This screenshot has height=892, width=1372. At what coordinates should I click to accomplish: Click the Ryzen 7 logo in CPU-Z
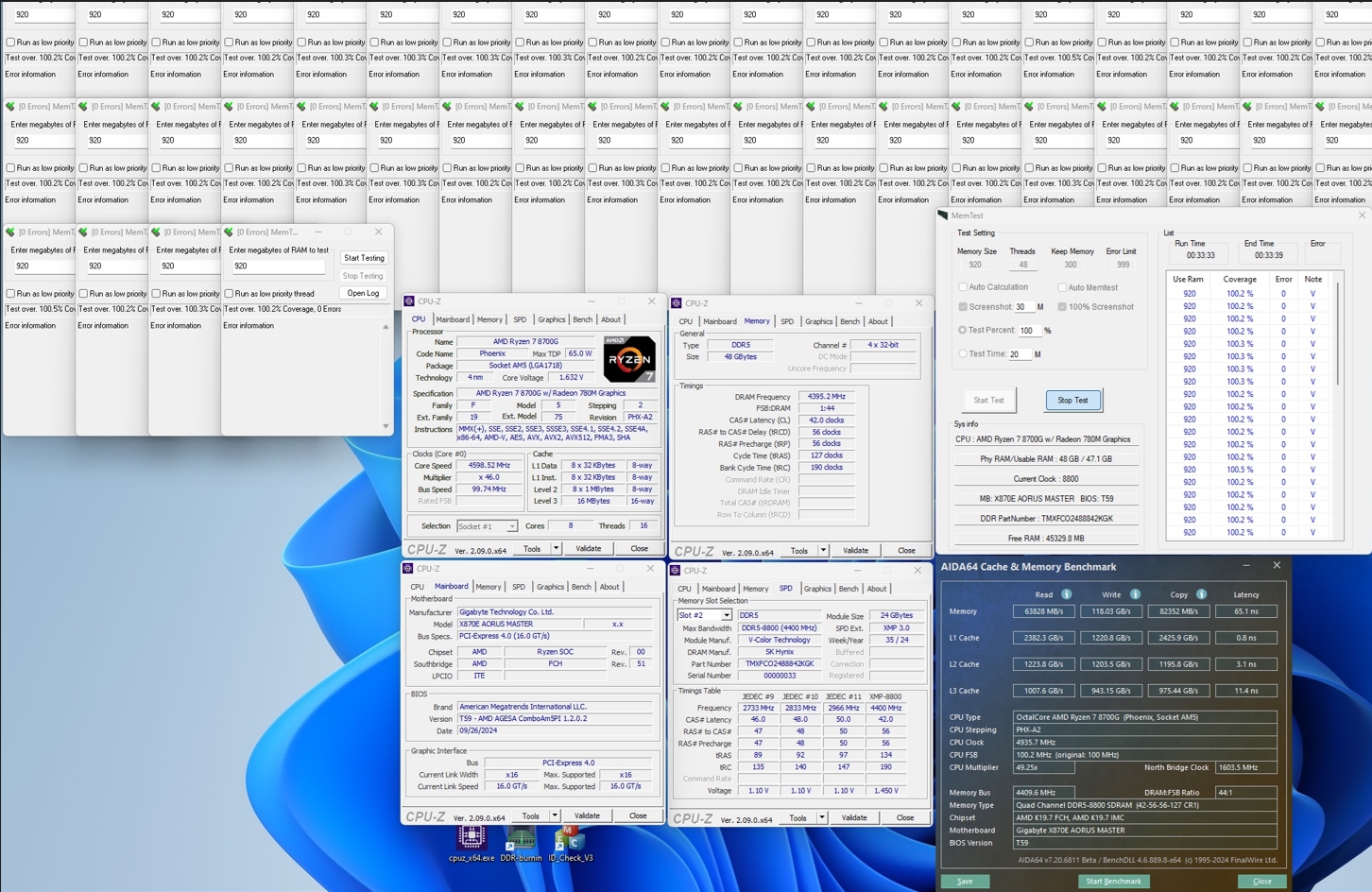629,359
